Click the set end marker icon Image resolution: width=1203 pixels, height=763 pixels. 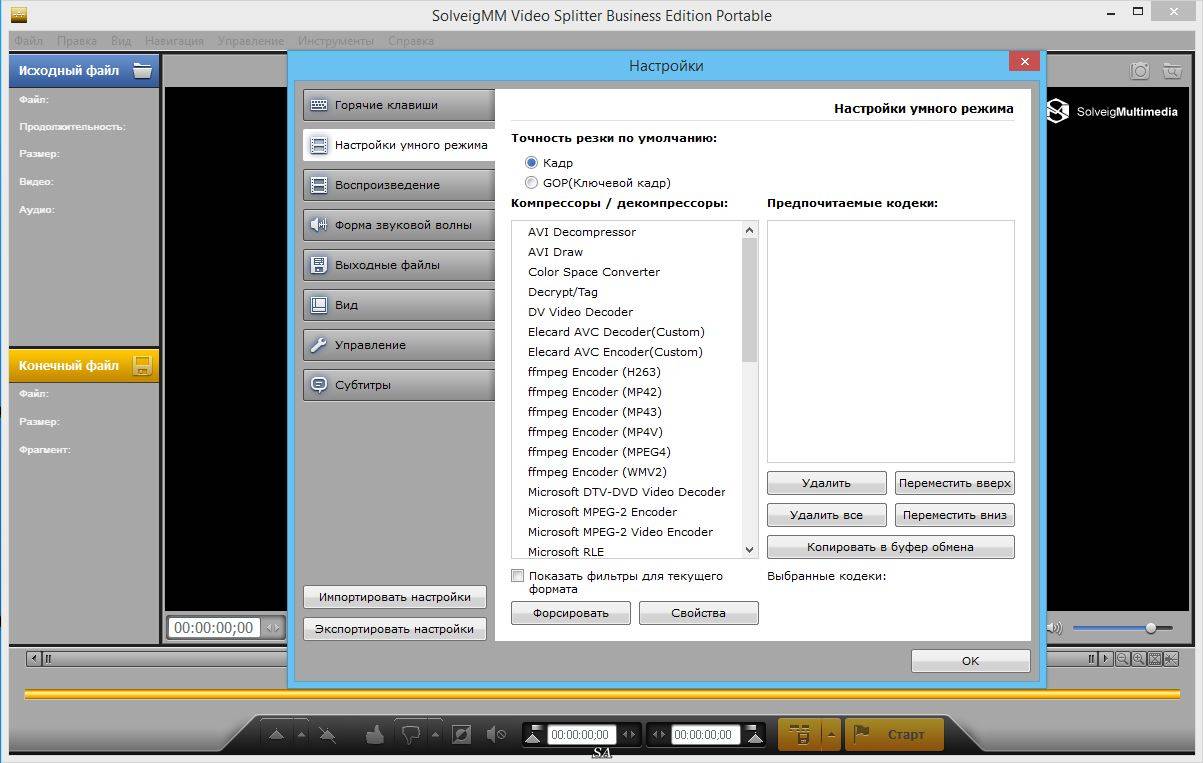(755, 735)
